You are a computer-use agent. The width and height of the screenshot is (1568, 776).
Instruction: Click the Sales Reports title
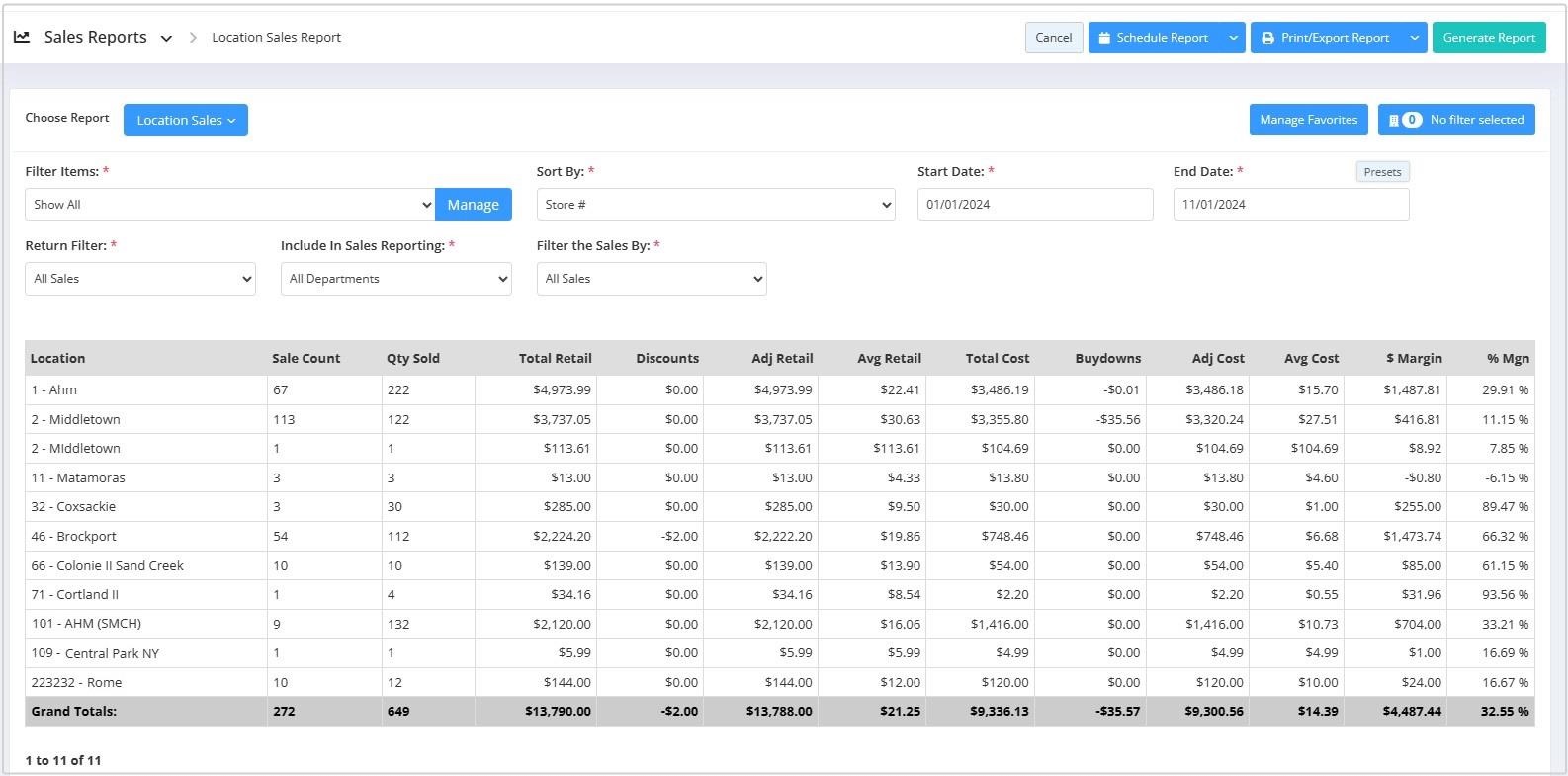[x=95, y=37]
